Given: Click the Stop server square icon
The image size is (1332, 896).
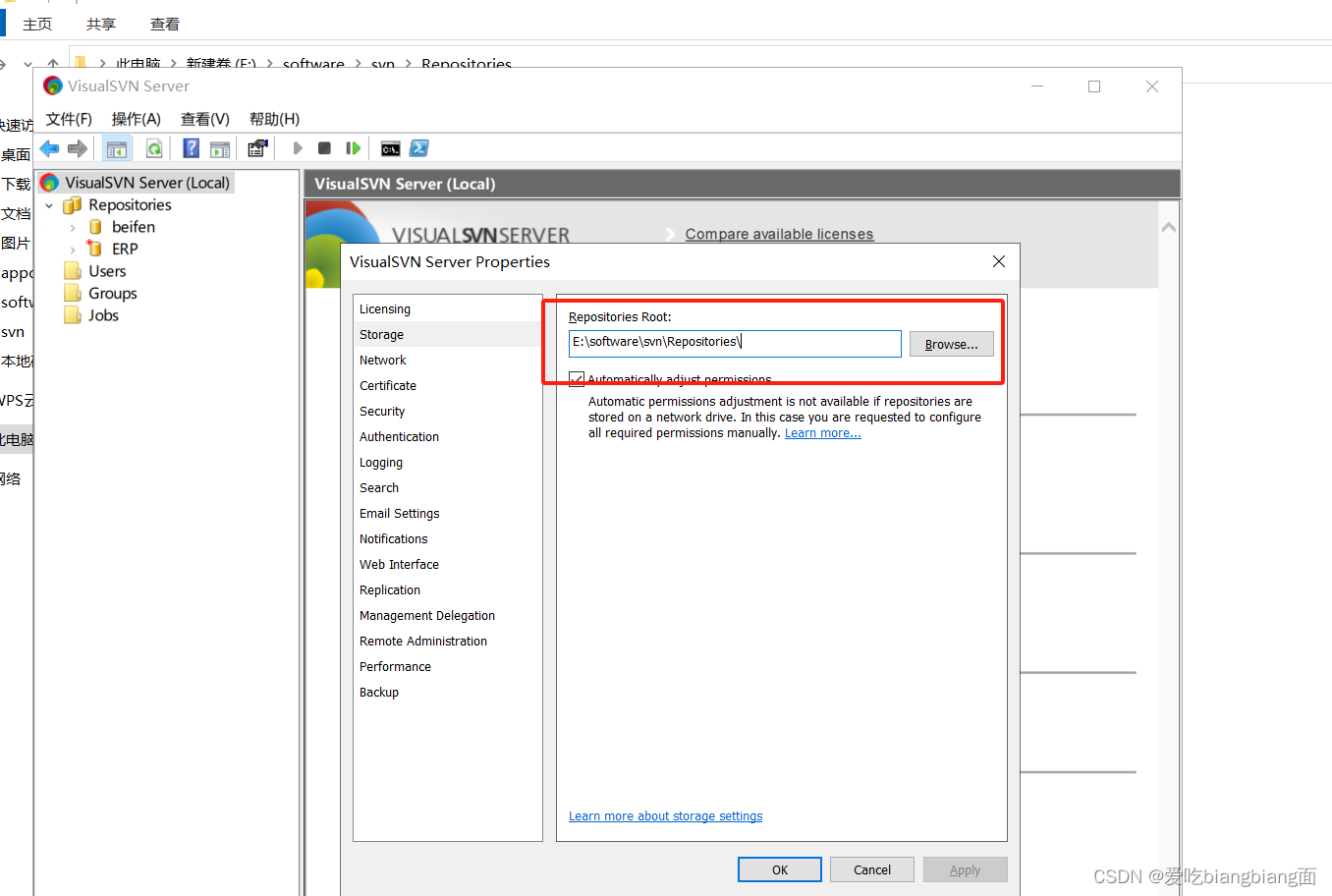Looking at the screenshot, I should coord(324,148).
